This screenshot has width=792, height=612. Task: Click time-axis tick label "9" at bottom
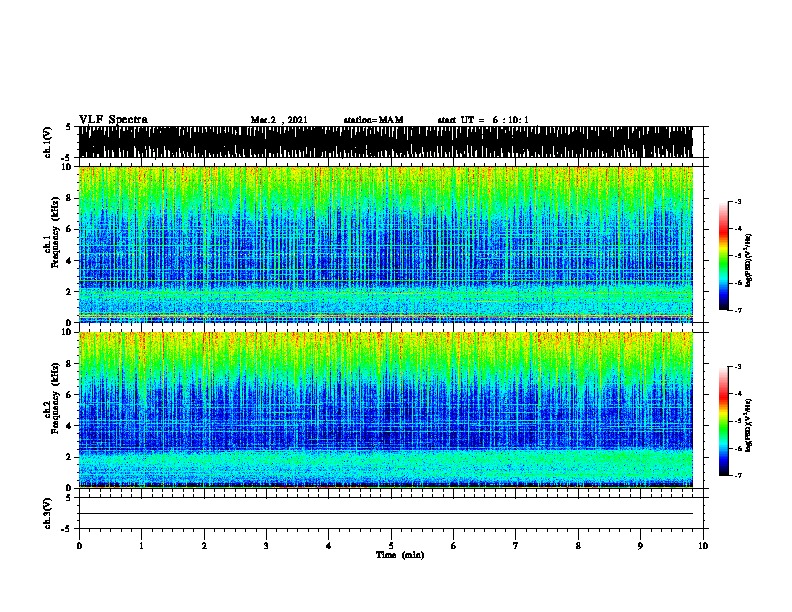pos(640,545)
